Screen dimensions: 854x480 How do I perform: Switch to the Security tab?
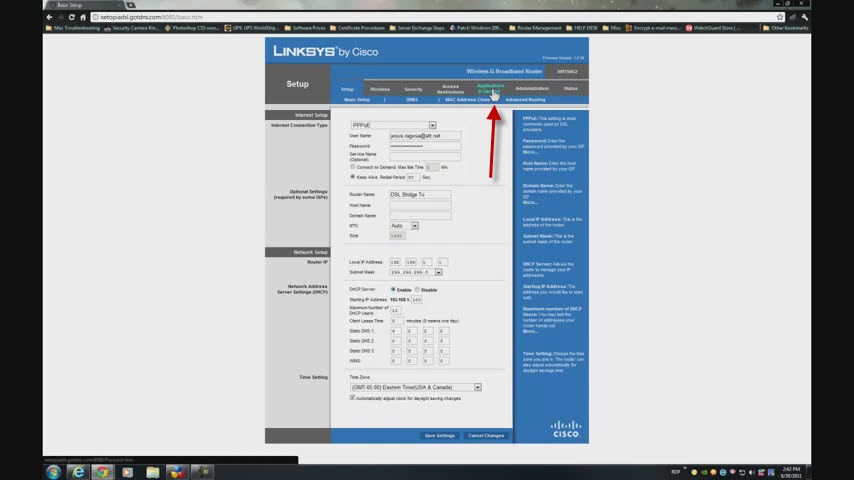coord(413,89)
